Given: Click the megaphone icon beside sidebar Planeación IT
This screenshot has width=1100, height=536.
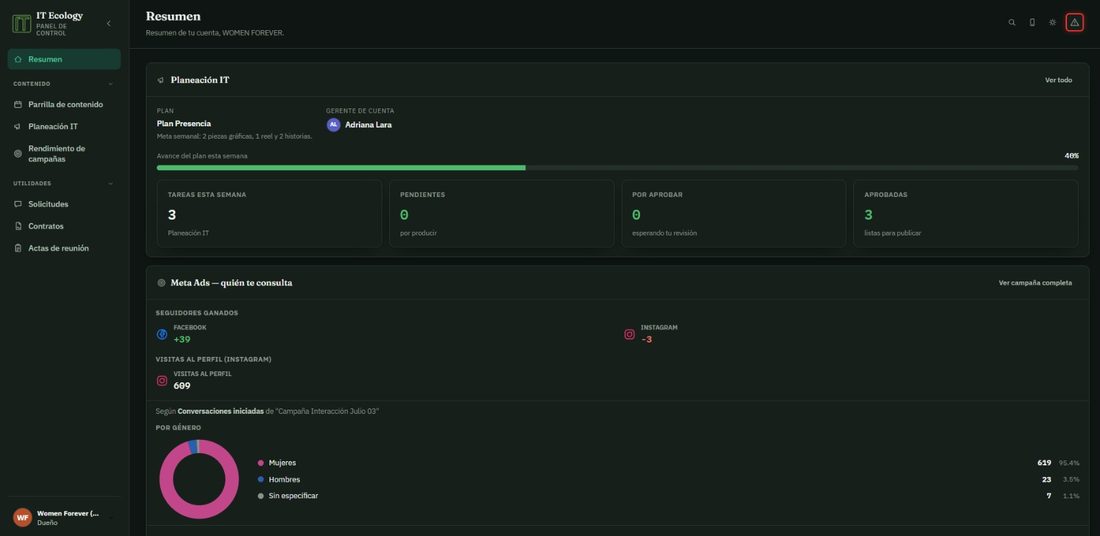Looking at the screenshot, I should click(18, 127).
